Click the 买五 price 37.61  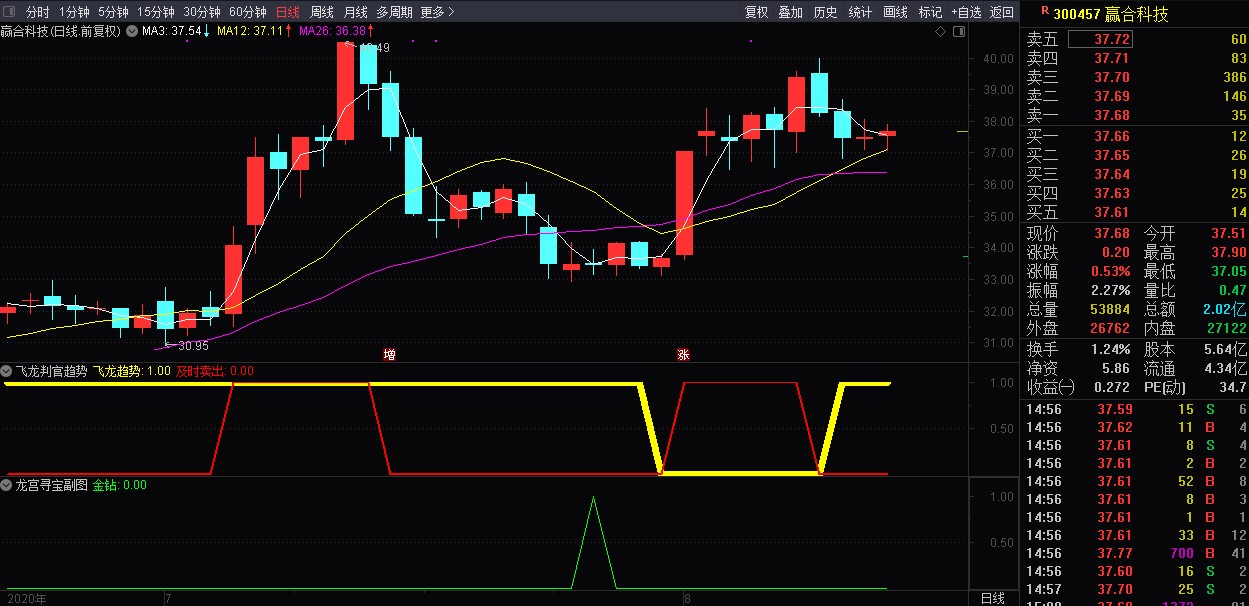point(1112,212)
